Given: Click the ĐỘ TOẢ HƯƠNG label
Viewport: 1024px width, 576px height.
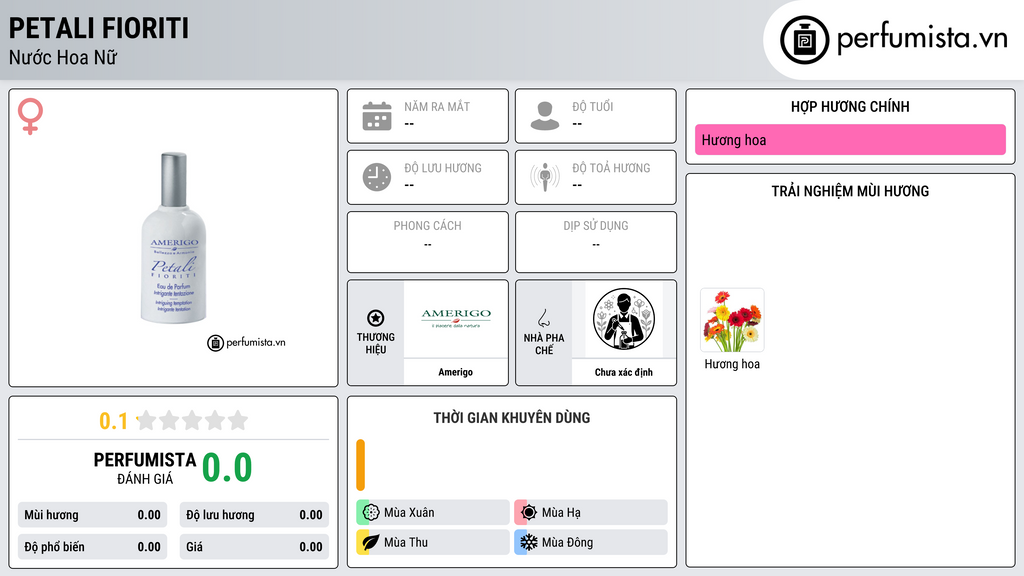Looking at the screenshot, I should (x=611, y=168).
